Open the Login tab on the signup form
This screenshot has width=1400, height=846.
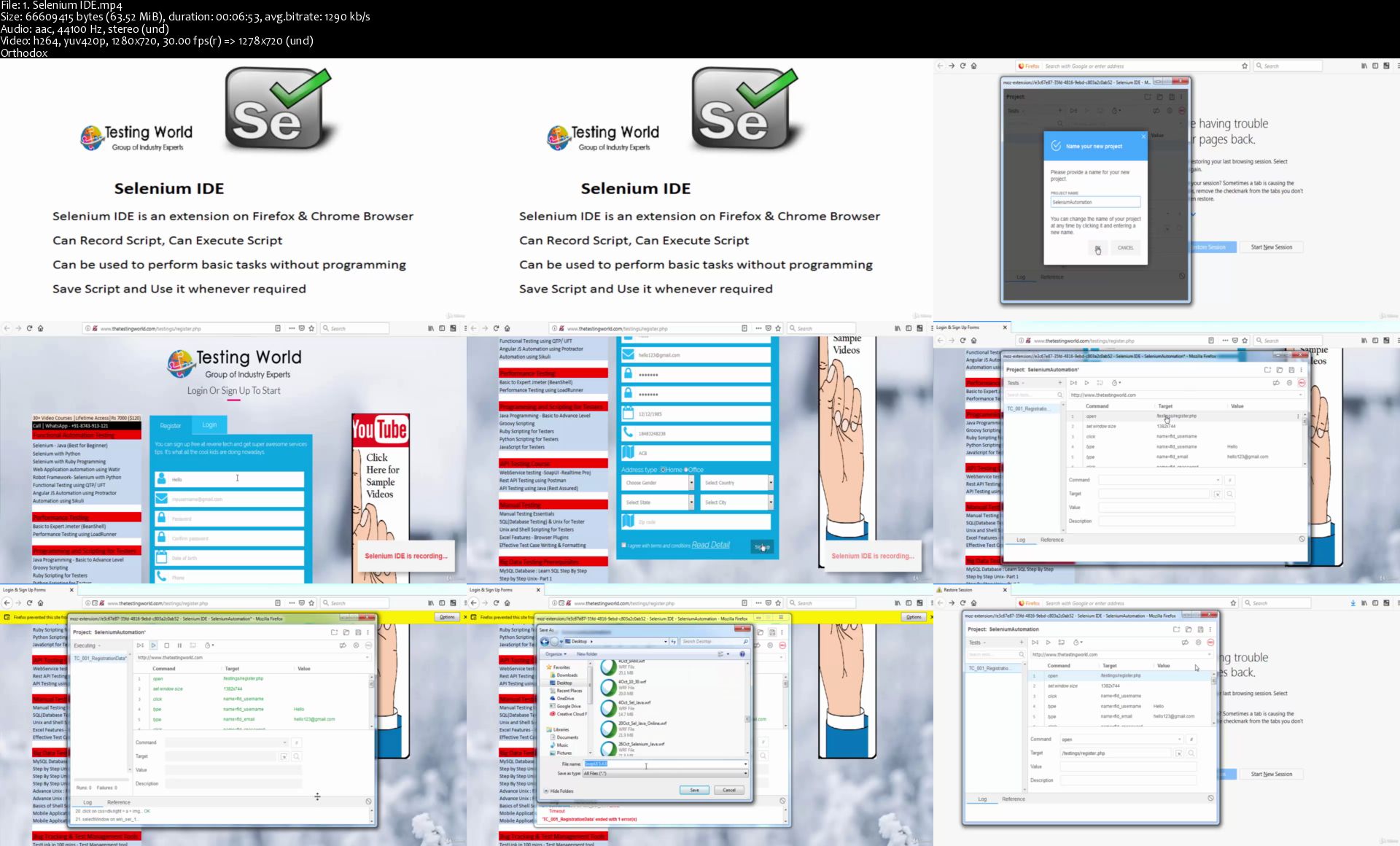coord(209,424)
